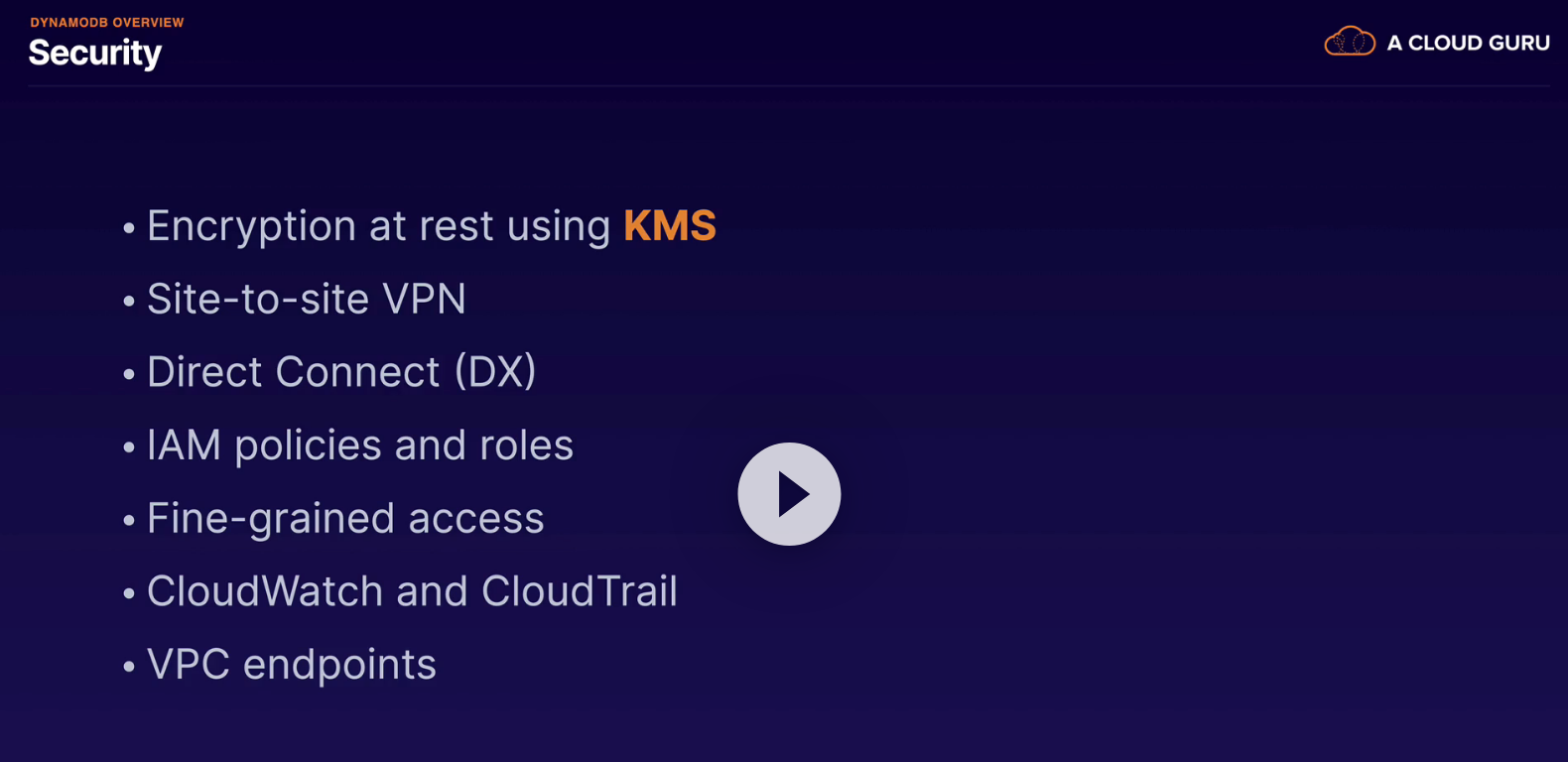The height and width of the screenshot is (762, 1568).
Task: Click the A CLOUD GURU brand text
Action: (x=1468, y=44)
